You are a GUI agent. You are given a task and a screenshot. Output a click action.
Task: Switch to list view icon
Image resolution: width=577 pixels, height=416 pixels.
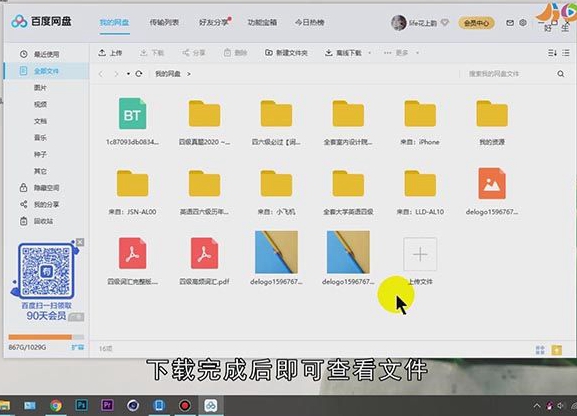566,53
